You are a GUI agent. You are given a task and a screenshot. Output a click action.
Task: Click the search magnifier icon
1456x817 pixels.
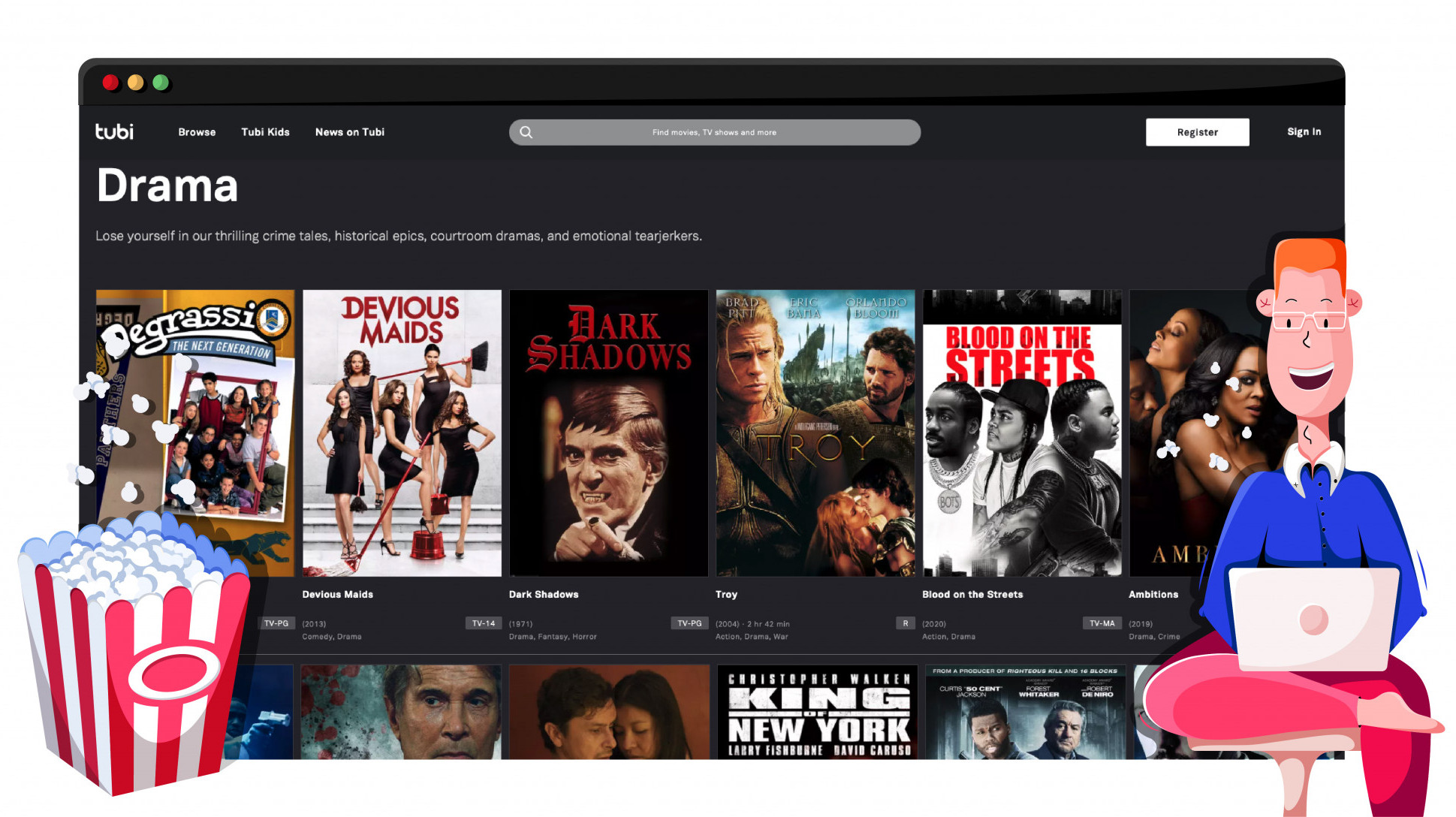pos(526,132)
